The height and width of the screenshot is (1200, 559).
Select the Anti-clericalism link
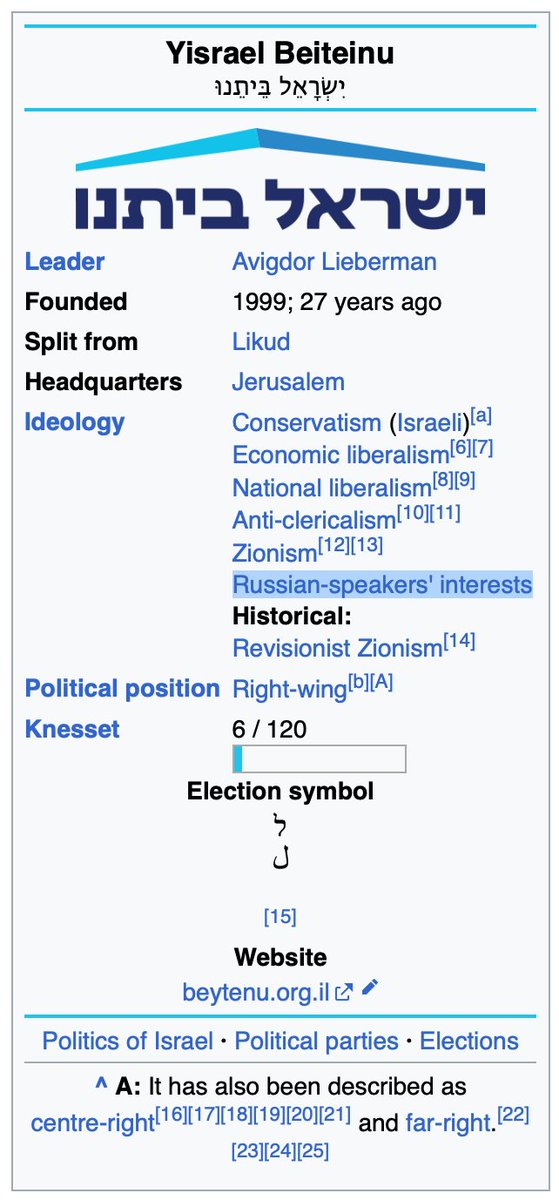[314, 521]
